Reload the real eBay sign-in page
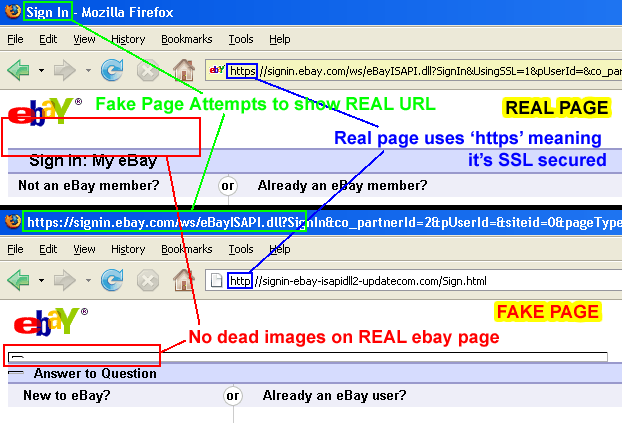This screenshot has width=622, height=423. pos(112,70)
